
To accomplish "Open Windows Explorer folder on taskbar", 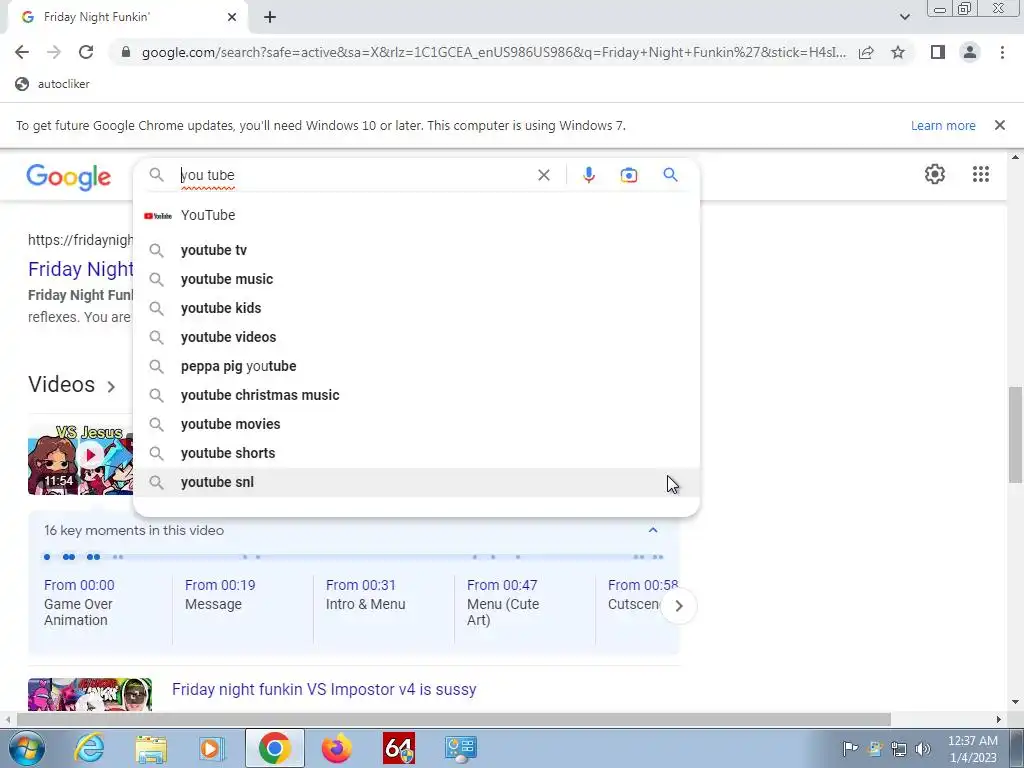I will point(151,748).
